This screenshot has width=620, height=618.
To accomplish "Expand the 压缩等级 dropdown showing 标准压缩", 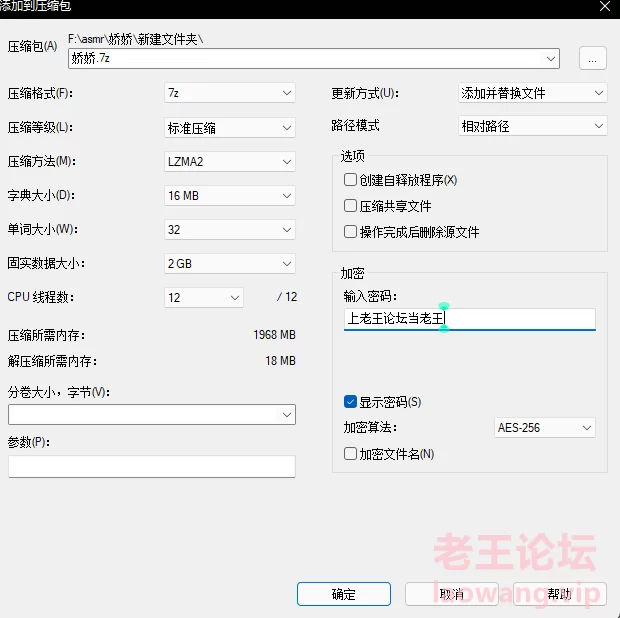I will point(230,128).
